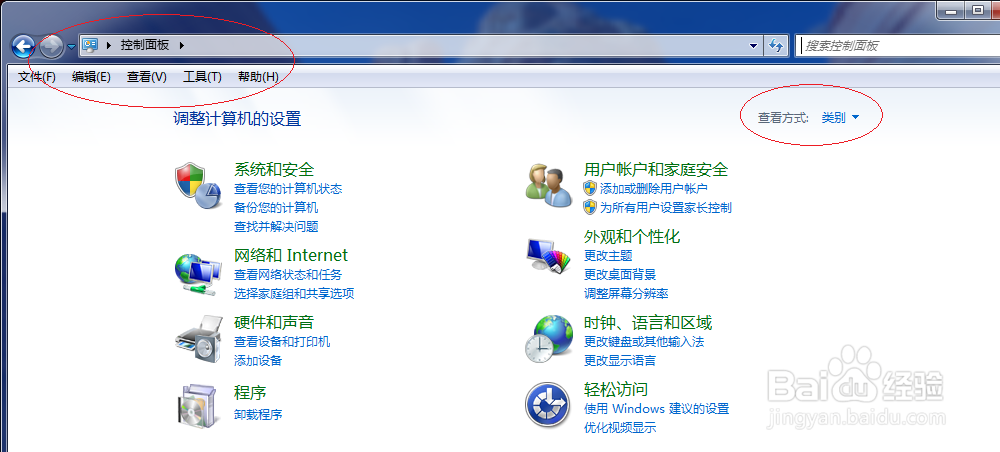This screenshot has height=452, width=1000.
Task: Click shield icon beside 添加或删除用户帐户
Action: [590, 188]
